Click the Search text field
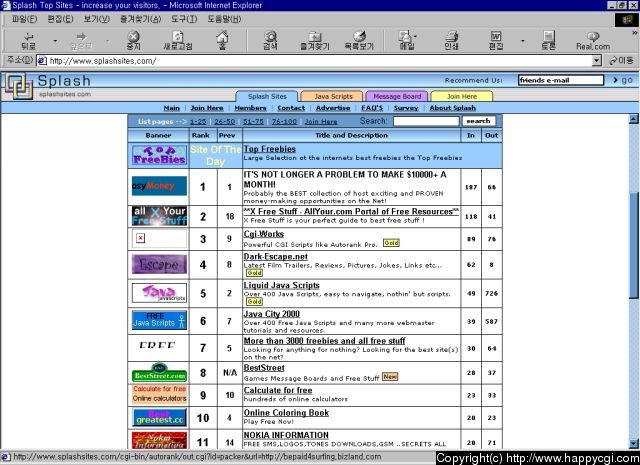Screen dimensions: 640x465 (426, 121)
